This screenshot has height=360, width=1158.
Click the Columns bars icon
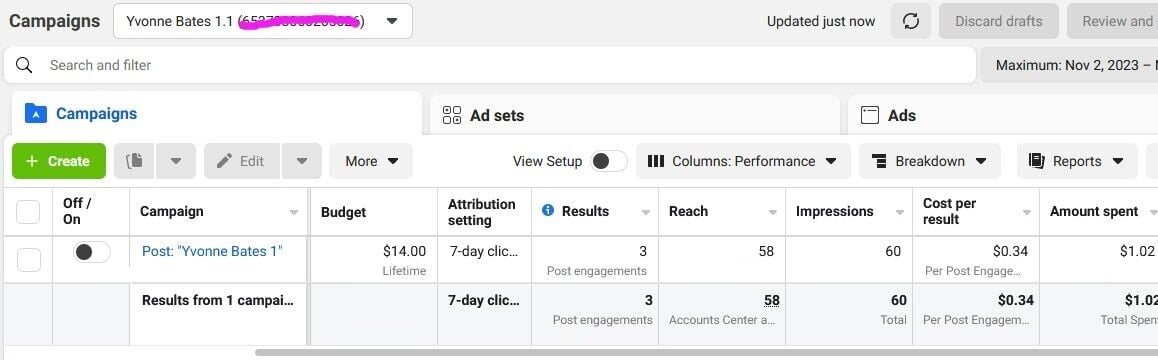655,161
